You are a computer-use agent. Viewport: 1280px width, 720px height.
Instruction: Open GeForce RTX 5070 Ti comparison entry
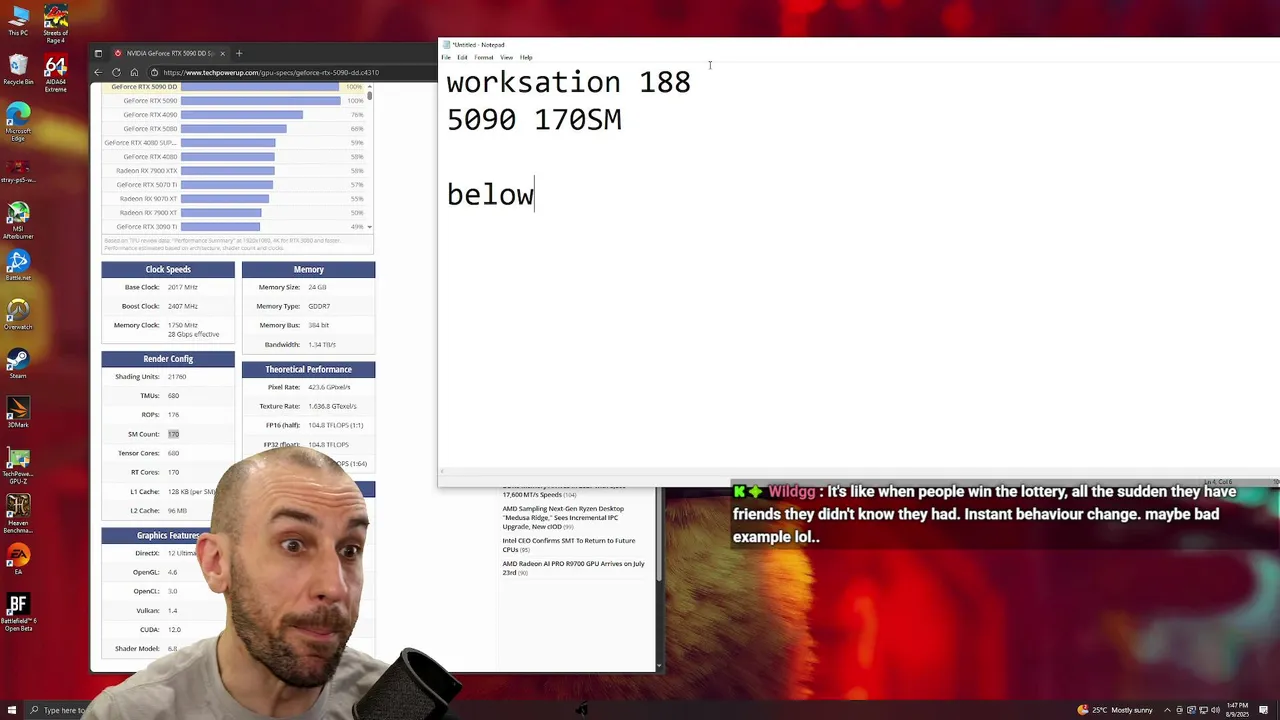tap(147, 184)
